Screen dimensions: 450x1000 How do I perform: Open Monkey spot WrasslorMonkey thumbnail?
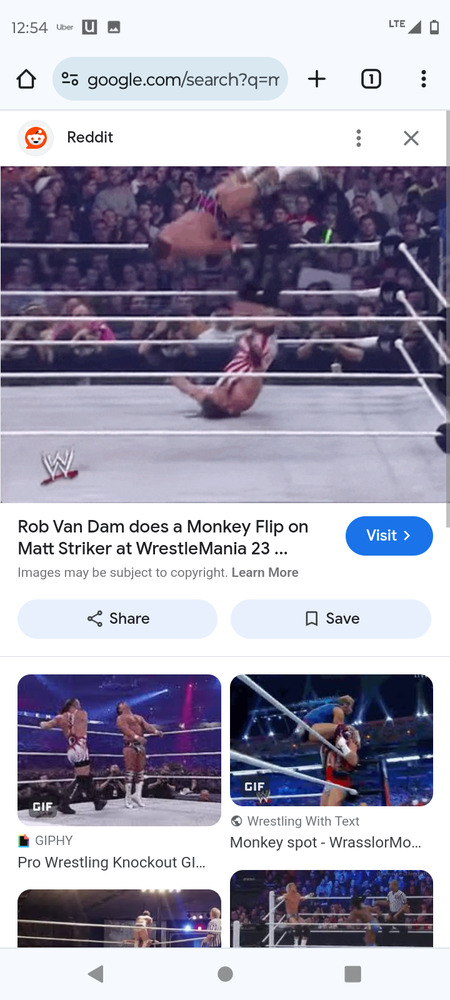click(331, 740)
